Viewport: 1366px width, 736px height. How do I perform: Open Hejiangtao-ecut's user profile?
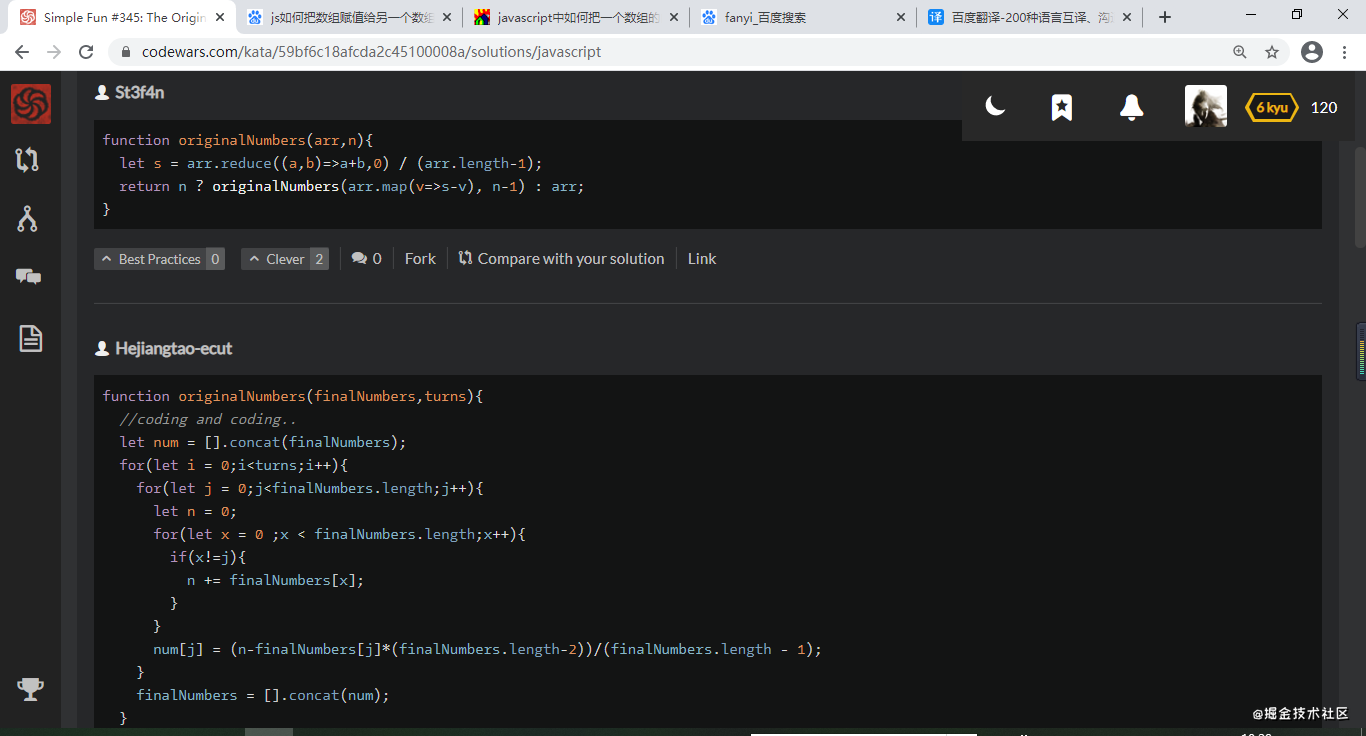point(173,348)
